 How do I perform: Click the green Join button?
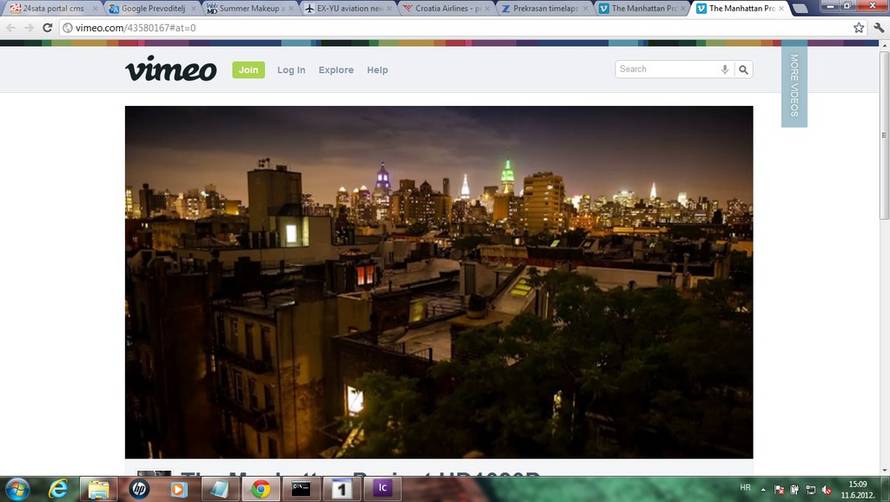249,70
